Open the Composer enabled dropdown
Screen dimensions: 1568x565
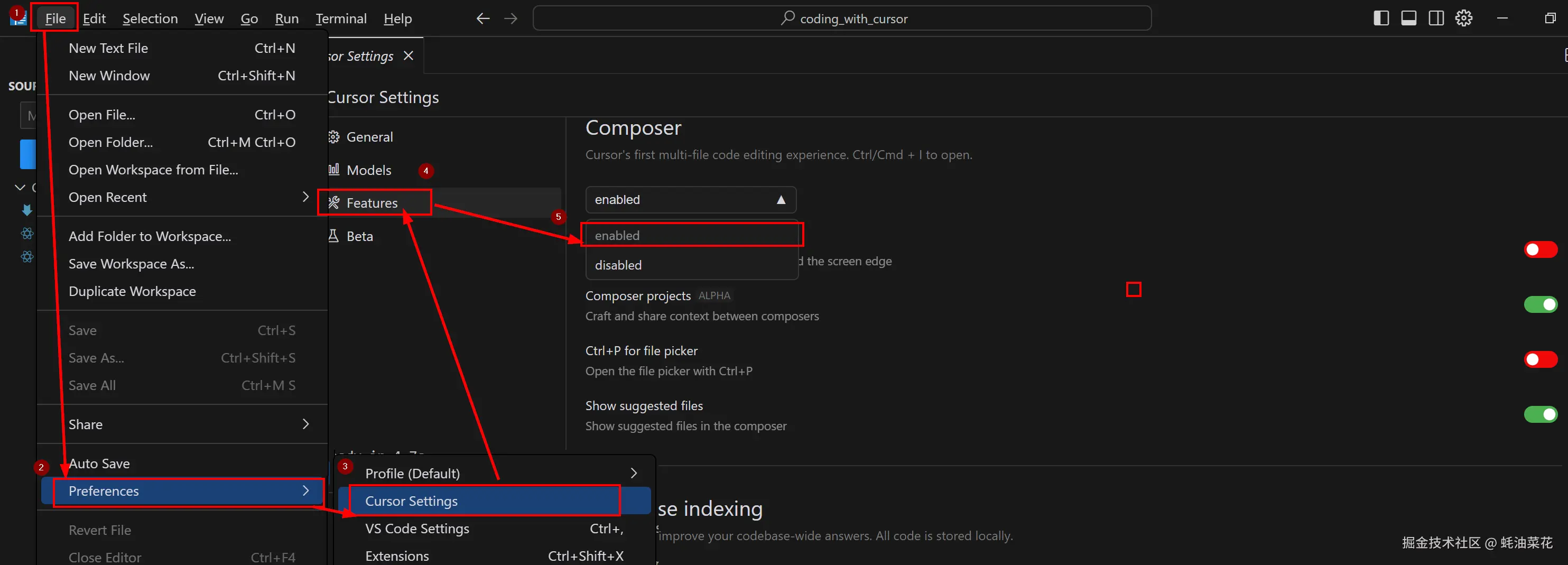690,199
